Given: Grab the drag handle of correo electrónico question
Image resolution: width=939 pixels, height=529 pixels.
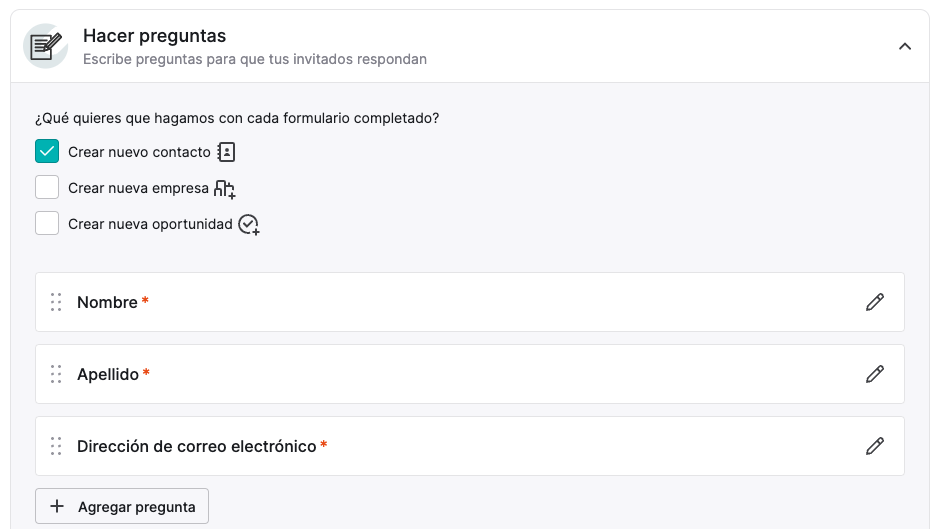Looking at the screenshot, I should pyautogui.click(x=56, y=446).
